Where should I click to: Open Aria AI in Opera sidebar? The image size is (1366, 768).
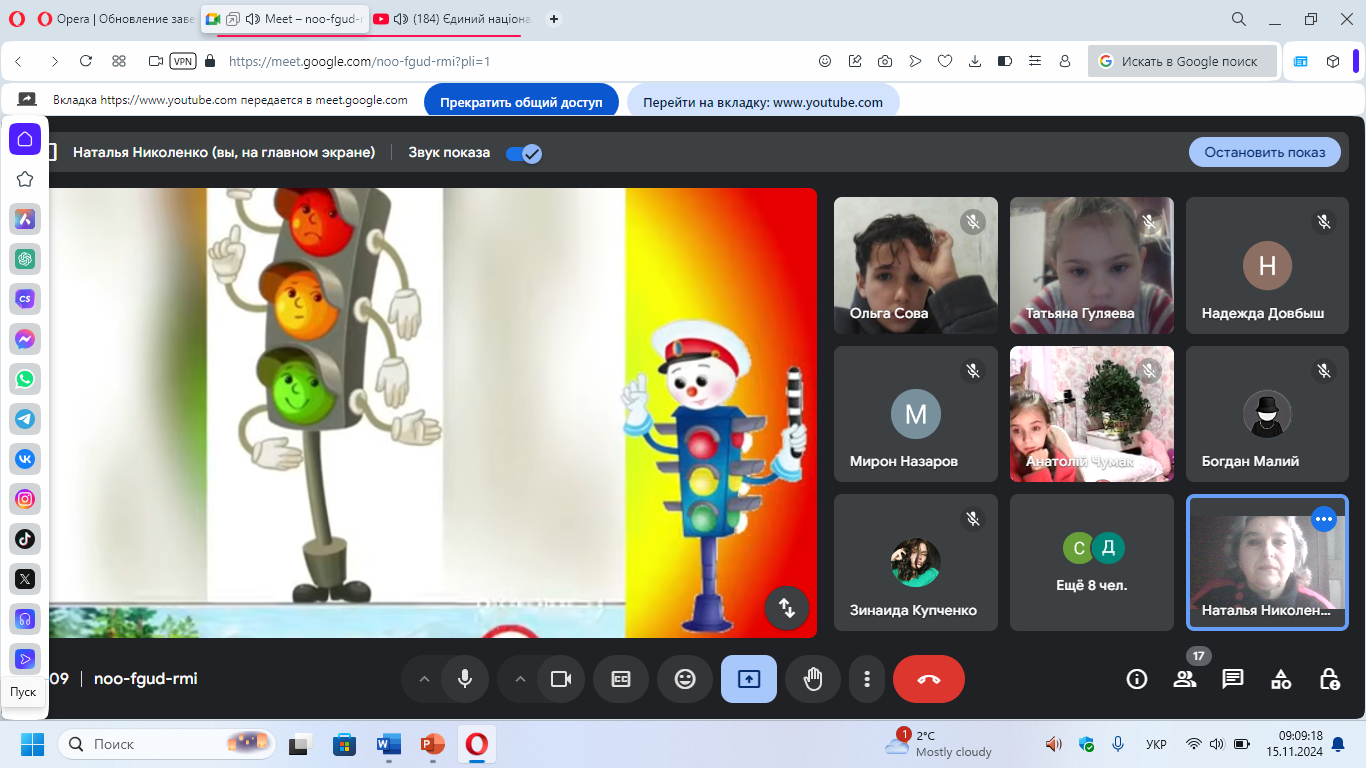(x=25, y=219)
